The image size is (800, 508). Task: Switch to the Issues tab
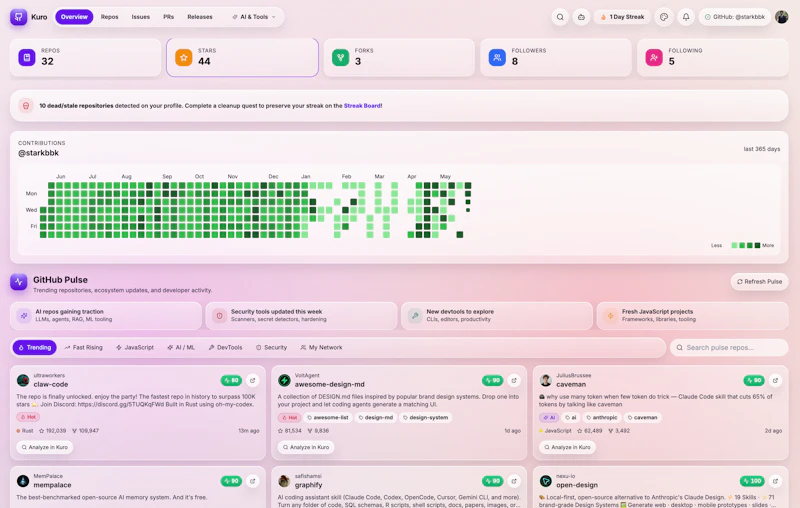(x=141, y=17)
